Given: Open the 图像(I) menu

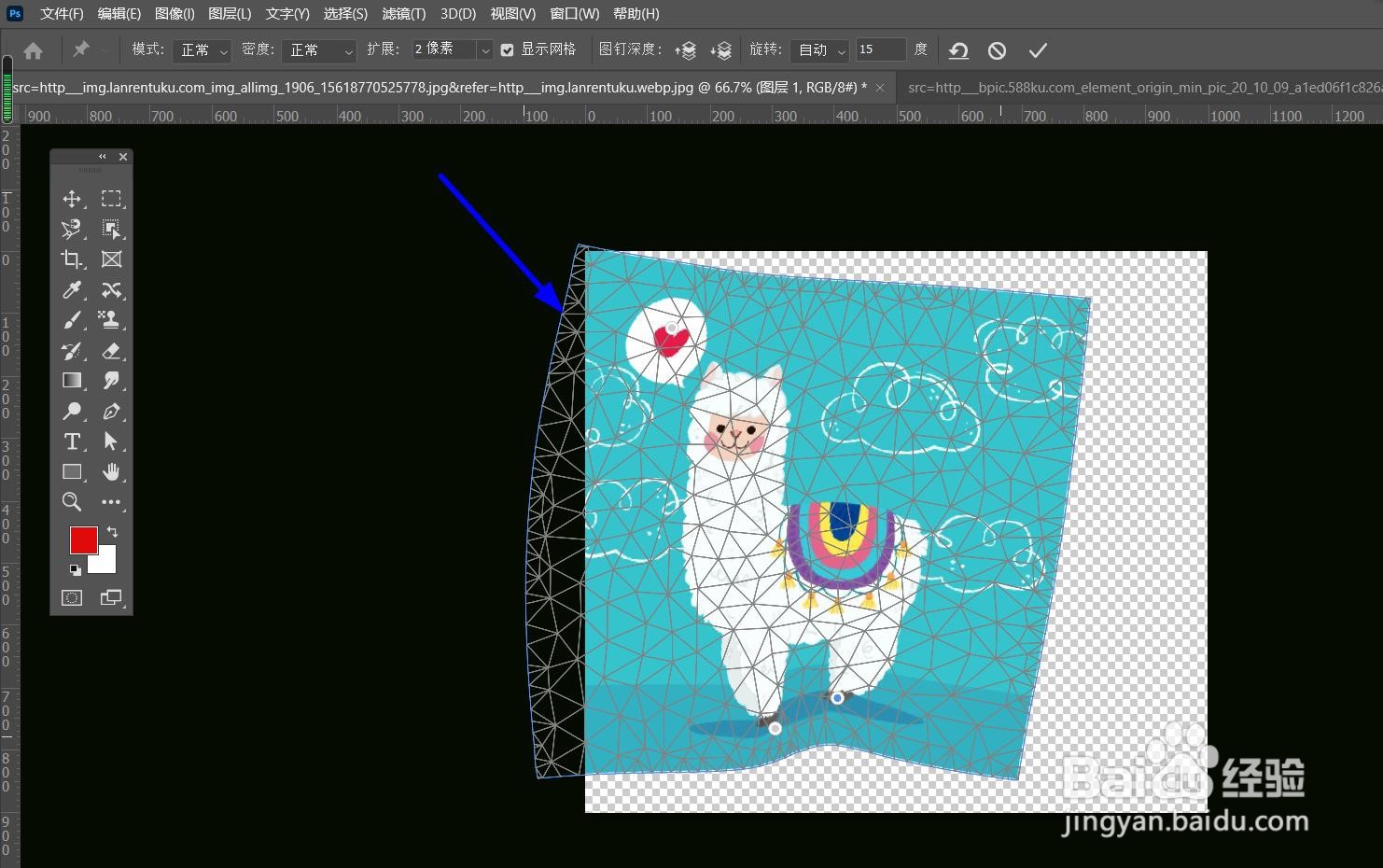Looking at the screenshot, I should (175, 13).
